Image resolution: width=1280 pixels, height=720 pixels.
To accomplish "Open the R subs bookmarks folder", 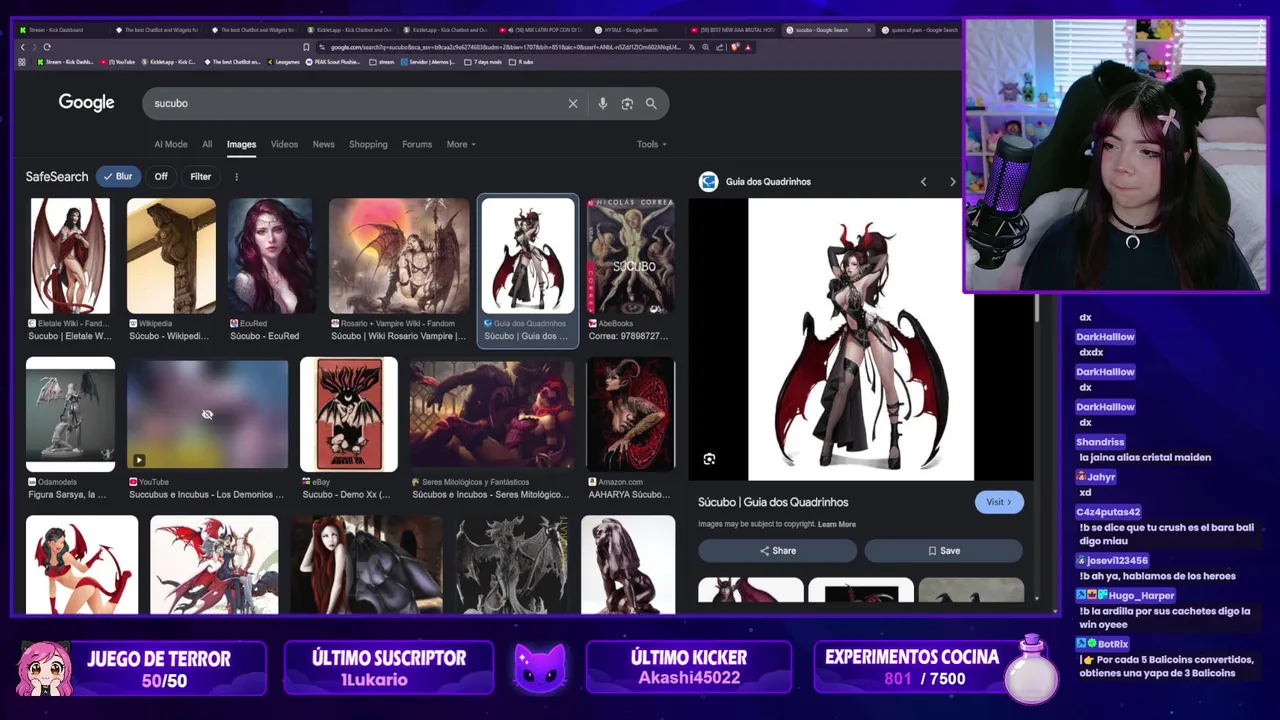I will [x=521, y=62].
